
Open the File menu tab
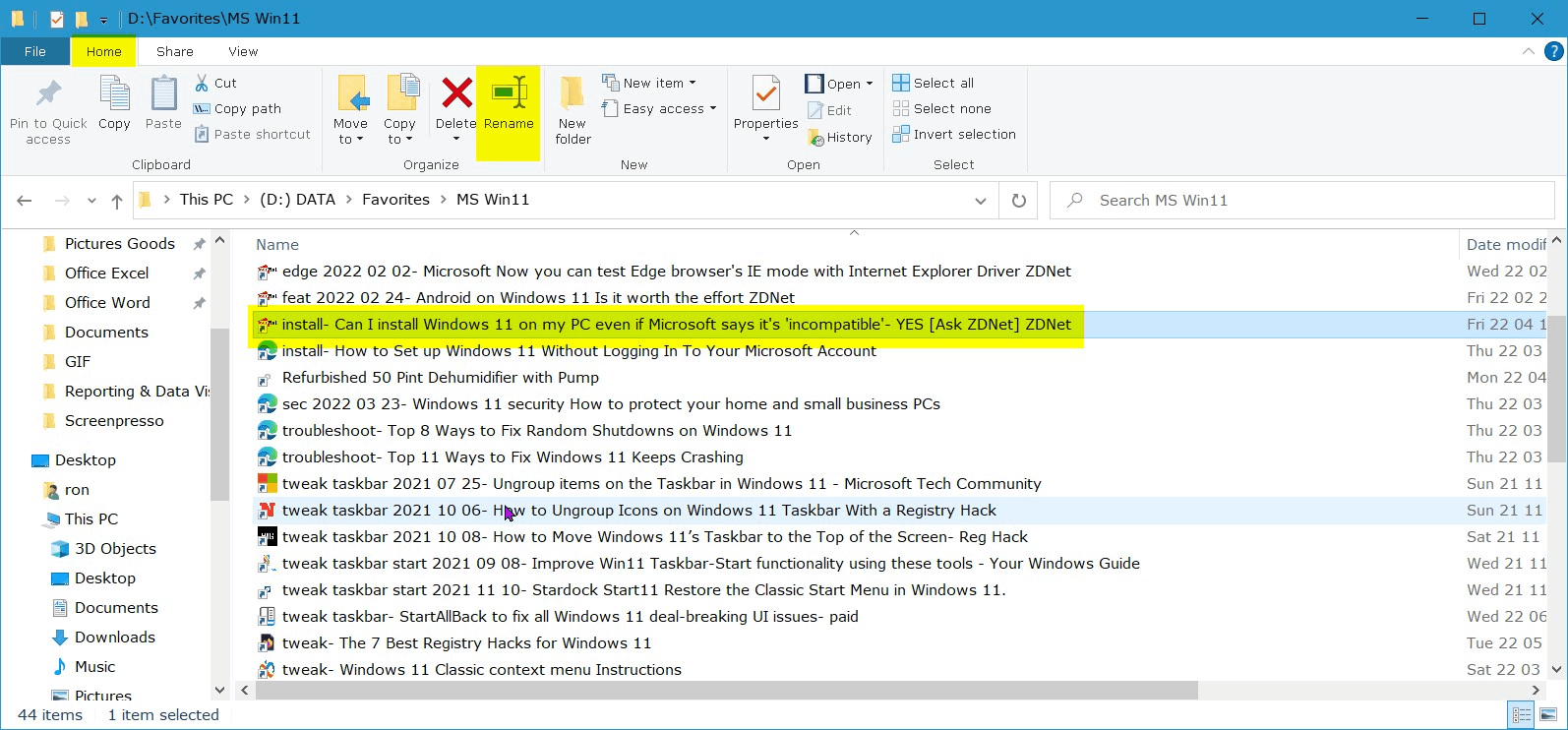tap(35, 51)
